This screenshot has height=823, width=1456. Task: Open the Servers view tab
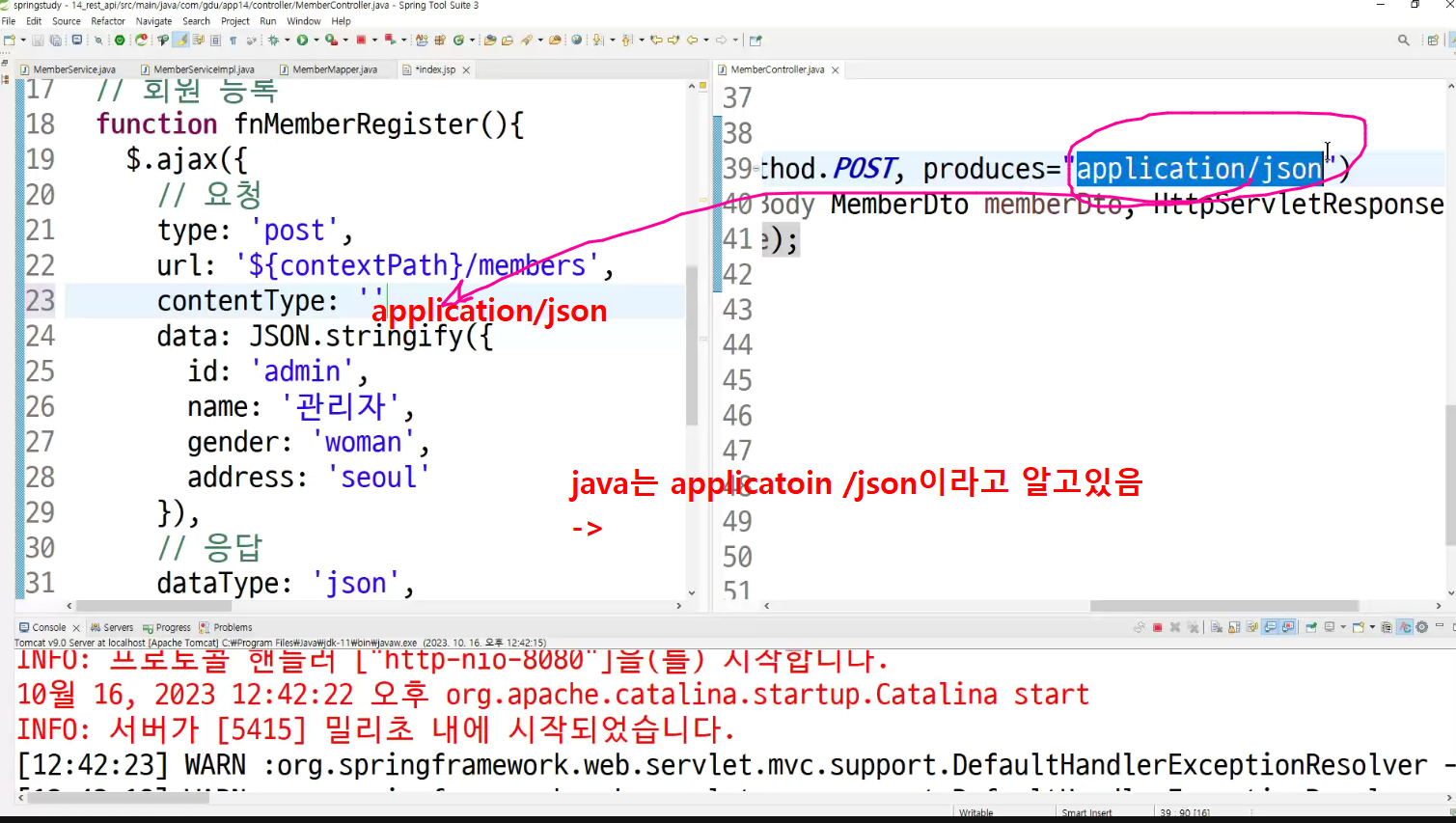(x=112, y=627)
